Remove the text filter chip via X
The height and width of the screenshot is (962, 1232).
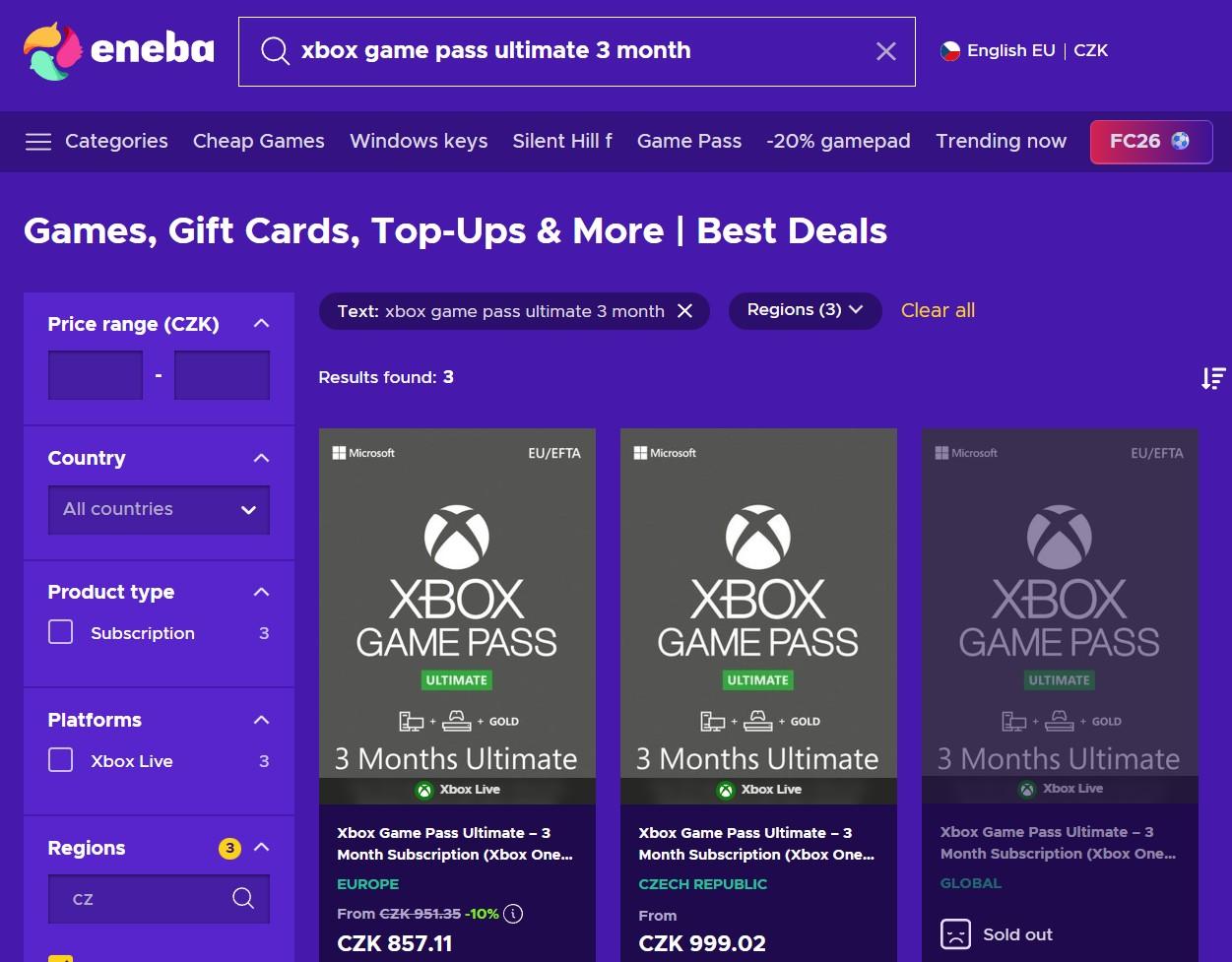684,311
